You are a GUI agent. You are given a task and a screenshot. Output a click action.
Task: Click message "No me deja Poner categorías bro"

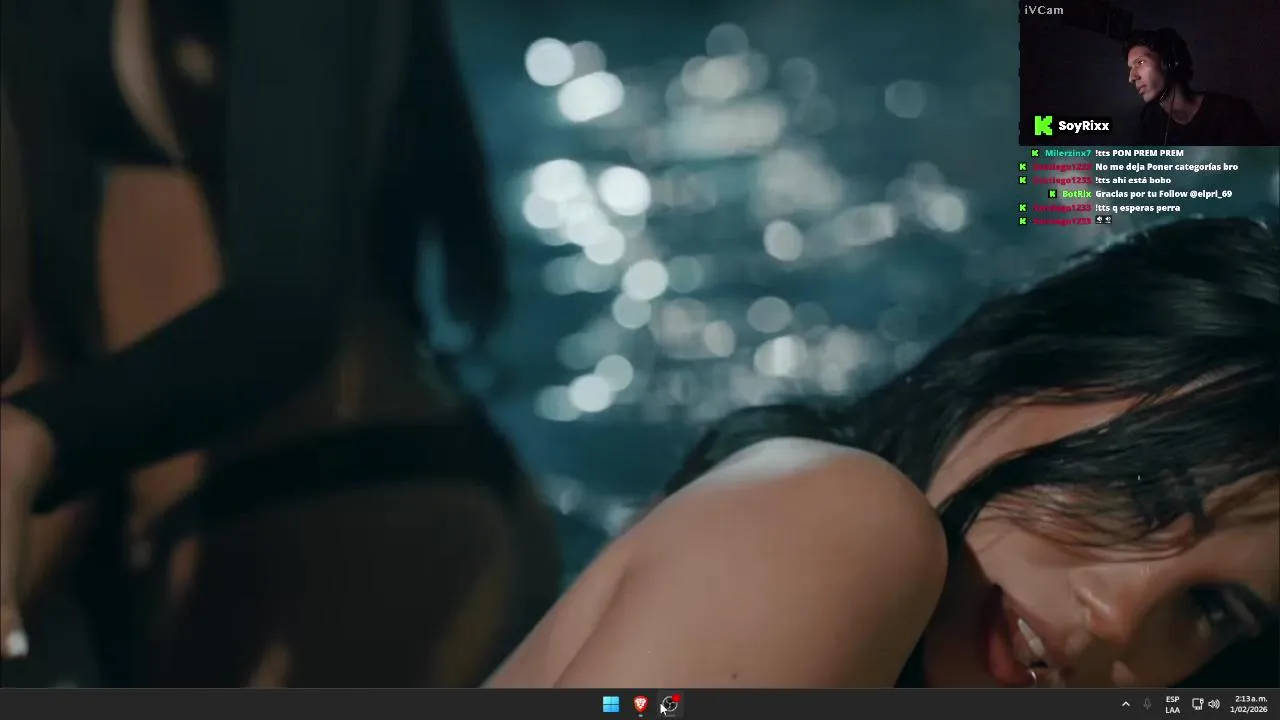(x=1166, y=167)
